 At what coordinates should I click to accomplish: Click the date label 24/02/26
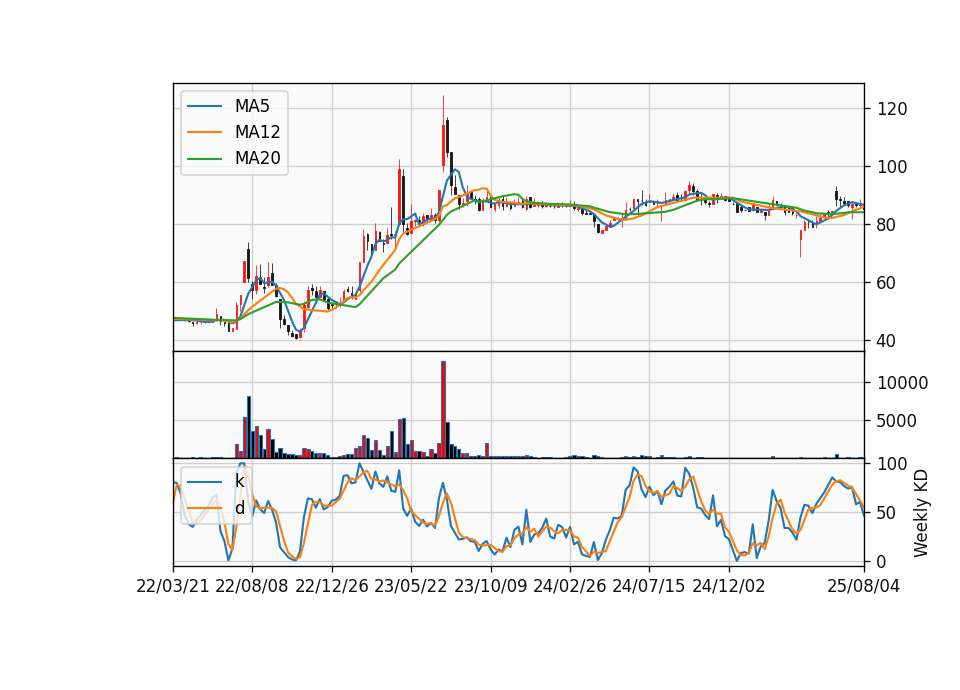[x=569, y=587]
